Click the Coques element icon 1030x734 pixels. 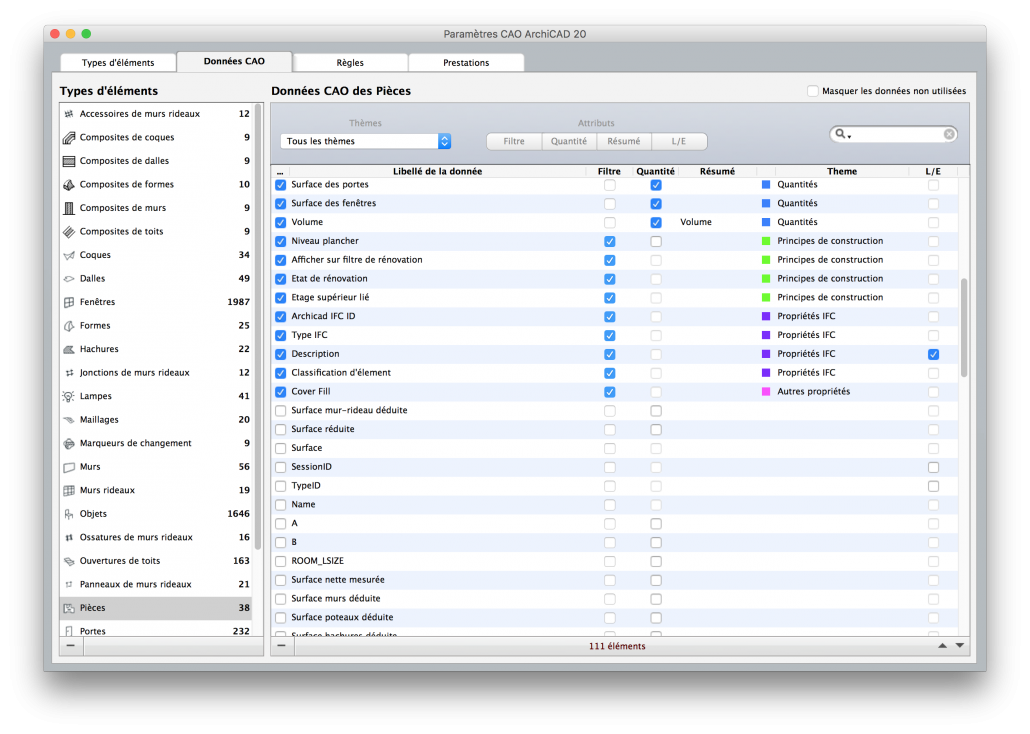click(x=69, y=256)
